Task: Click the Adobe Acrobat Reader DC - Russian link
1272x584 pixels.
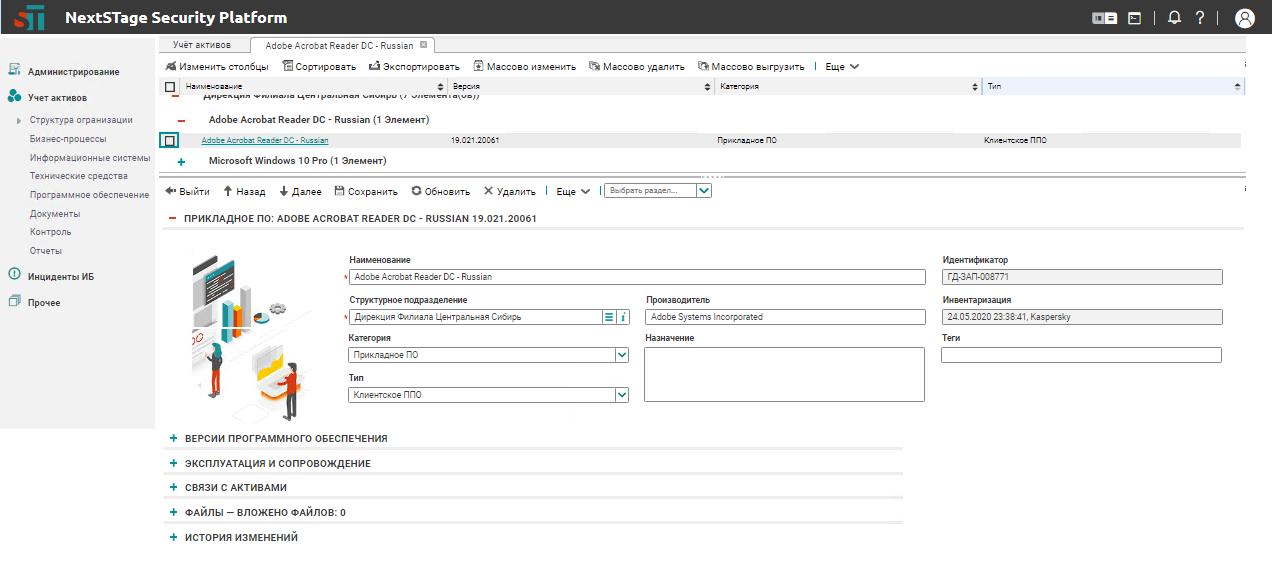Action: [264, 141]
